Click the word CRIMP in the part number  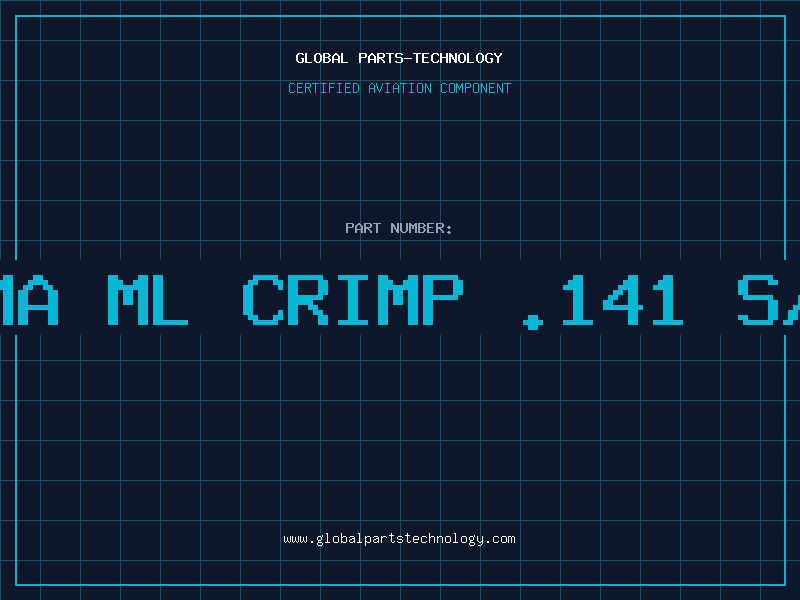[x=353, y=300]
